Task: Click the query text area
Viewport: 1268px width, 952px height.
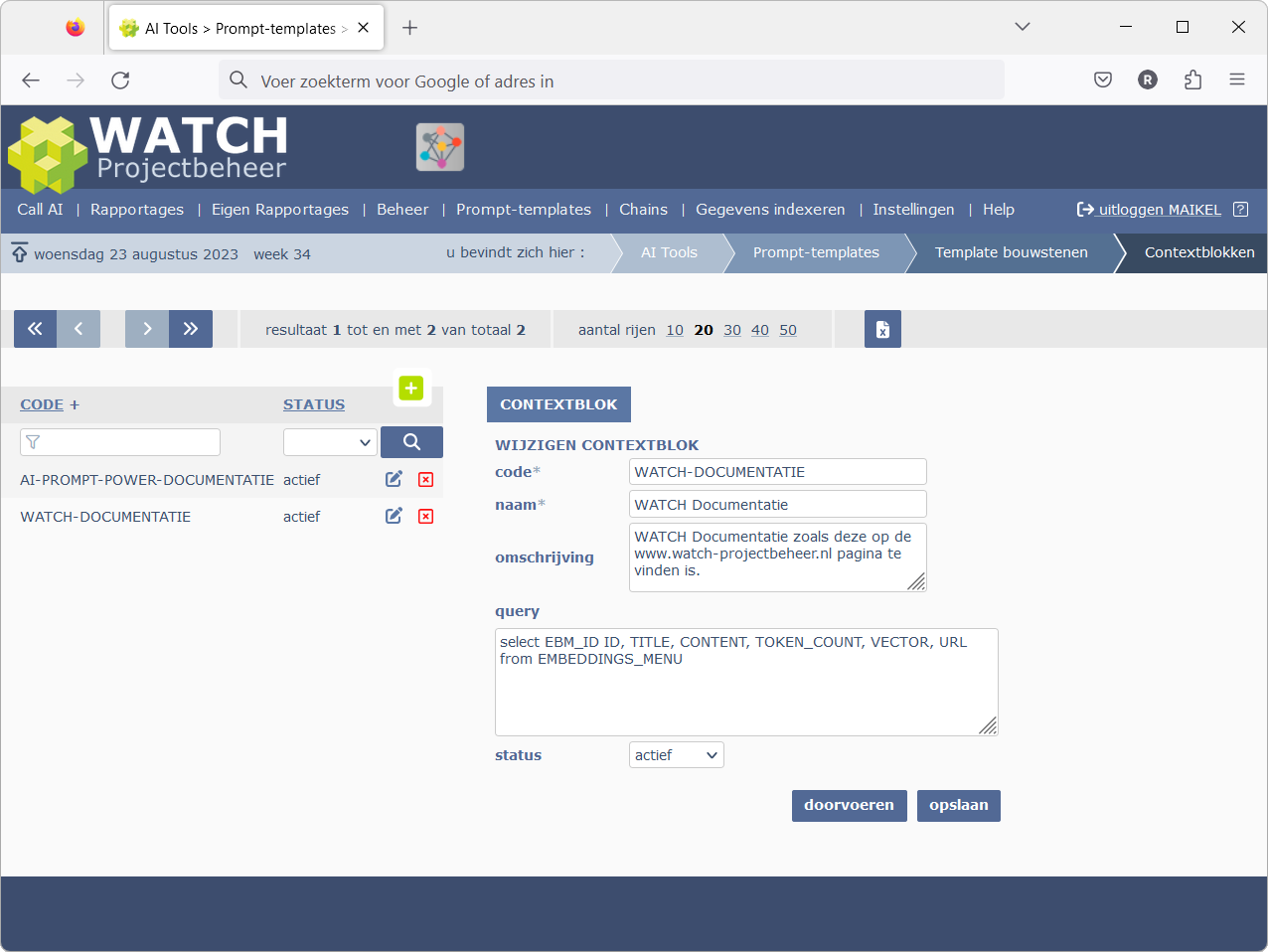Action: [x=746, y=682]
